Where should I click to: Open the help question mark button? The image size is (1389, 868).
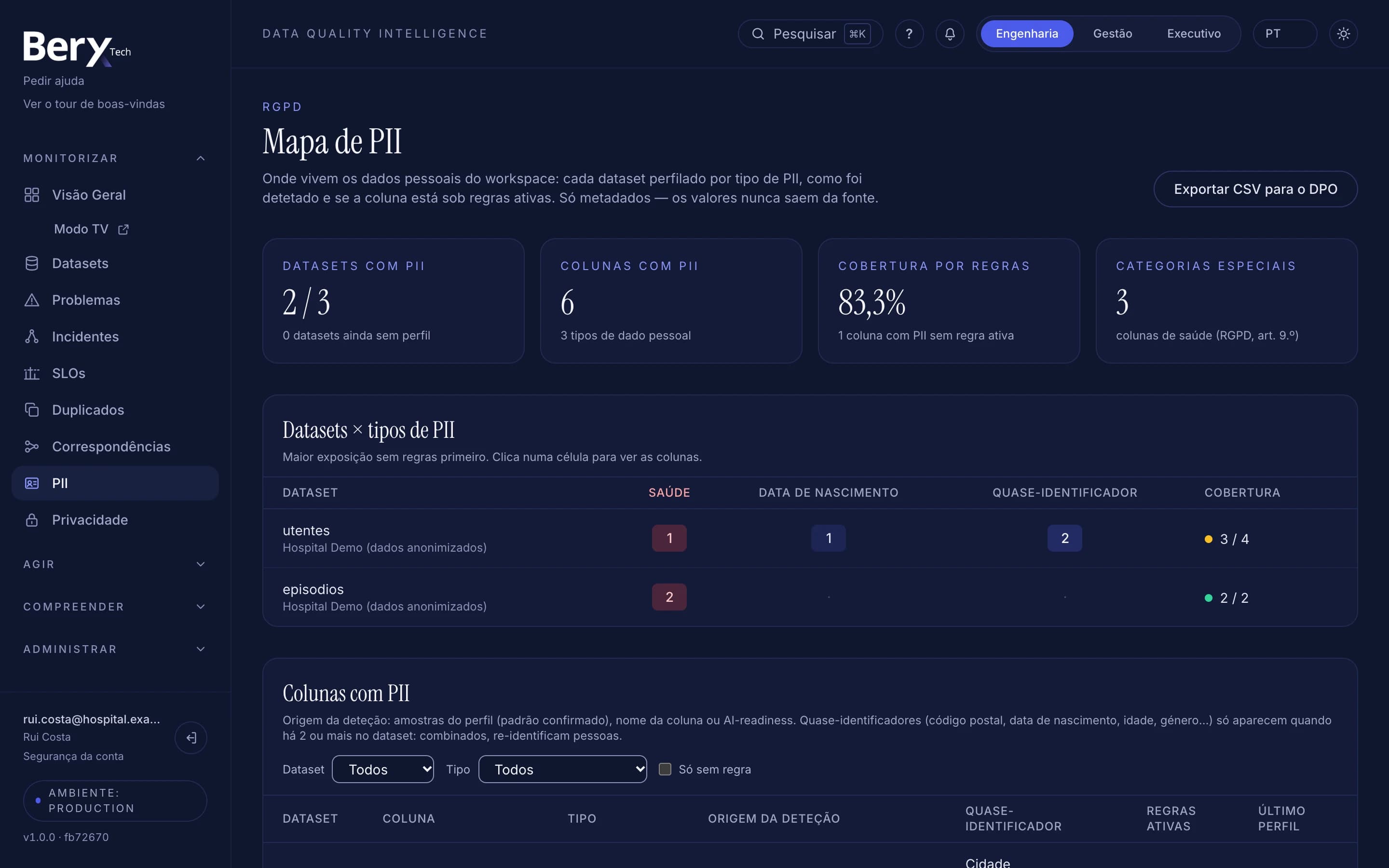click(x=909, y=34)
